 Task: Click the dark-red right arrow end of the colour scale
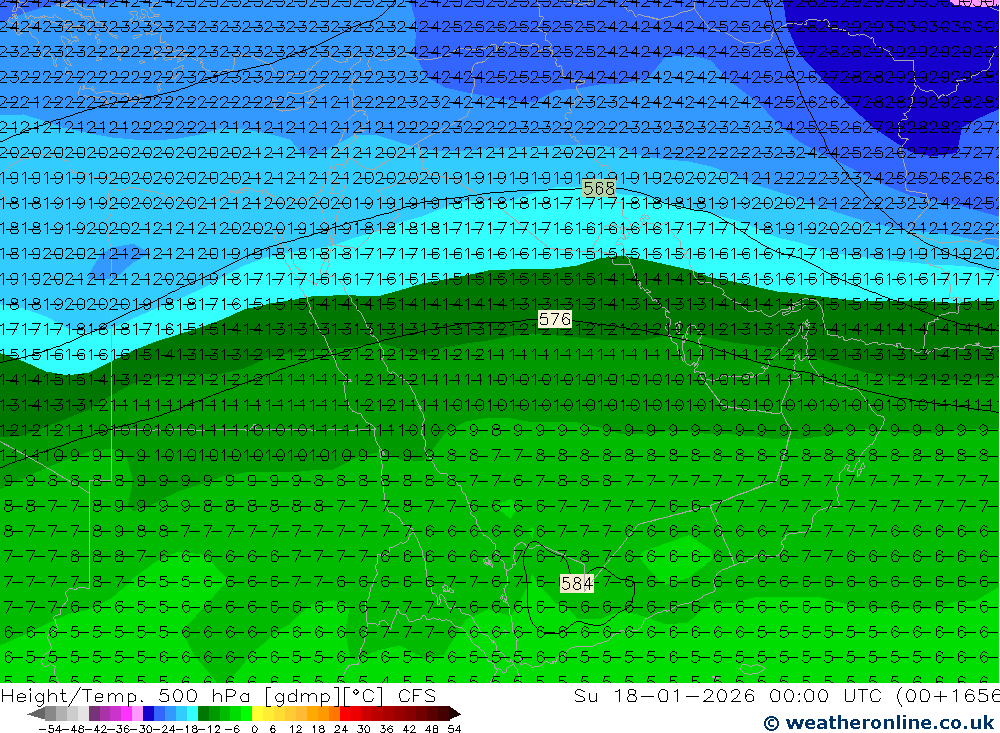click(x=455, y=714)
